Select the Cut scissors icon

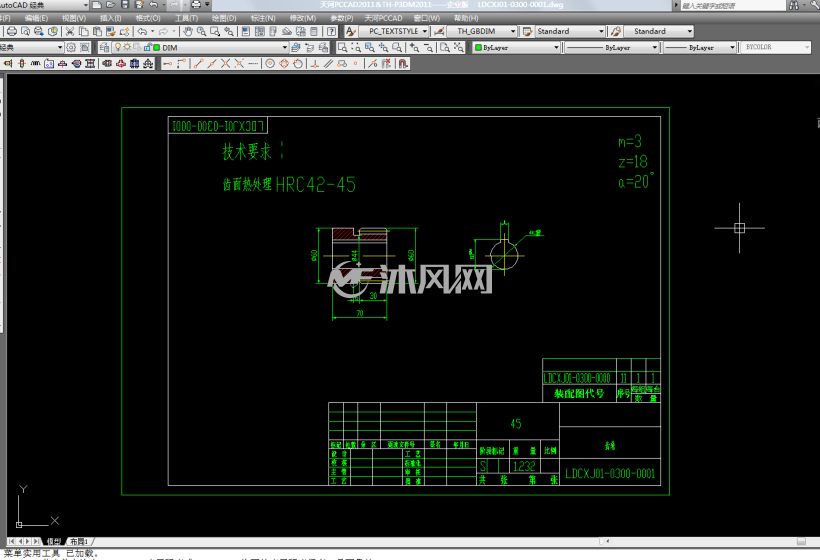pyautogui.click(x=70, y=31)
